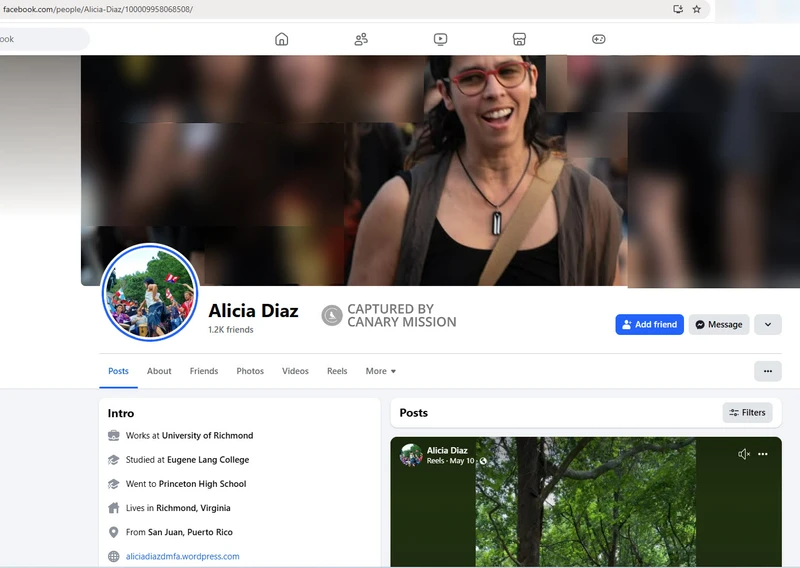Open the cover photo

coord(440,170)
